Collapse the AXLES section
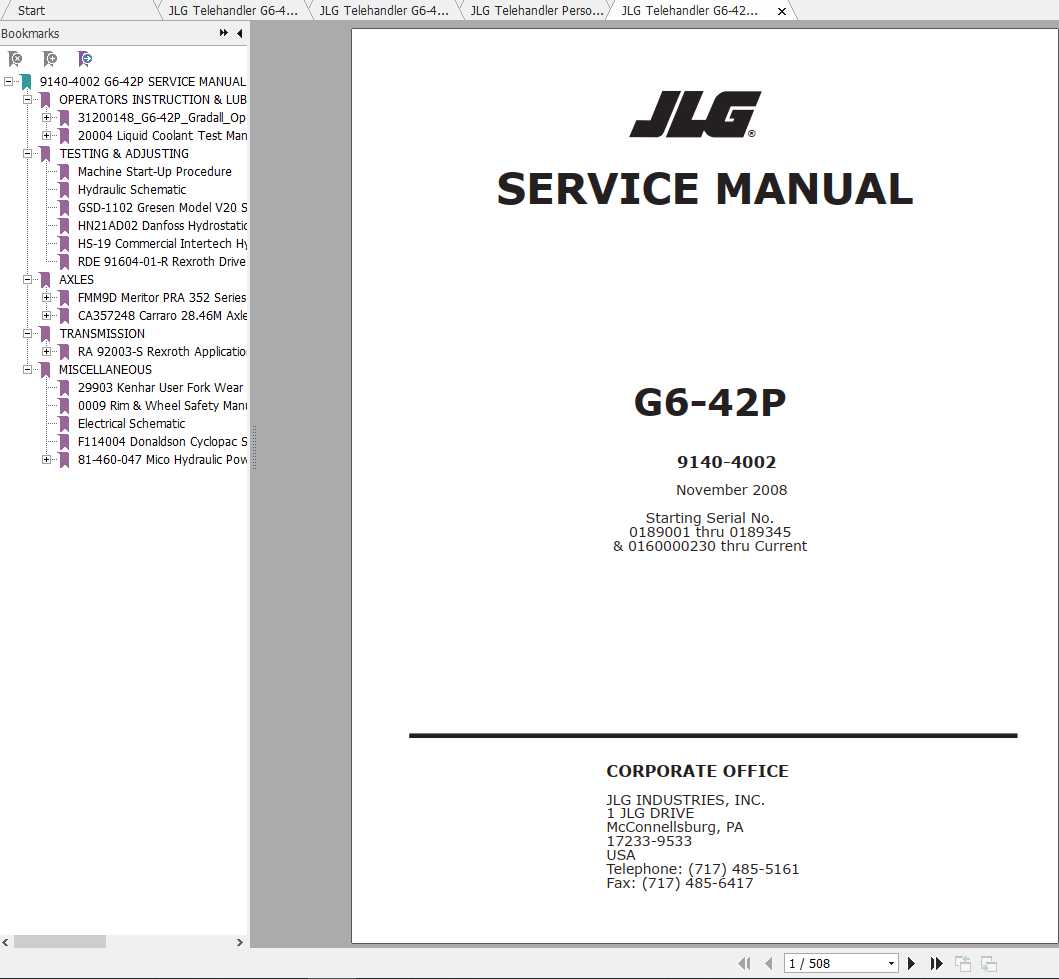 tap(28, 280)
